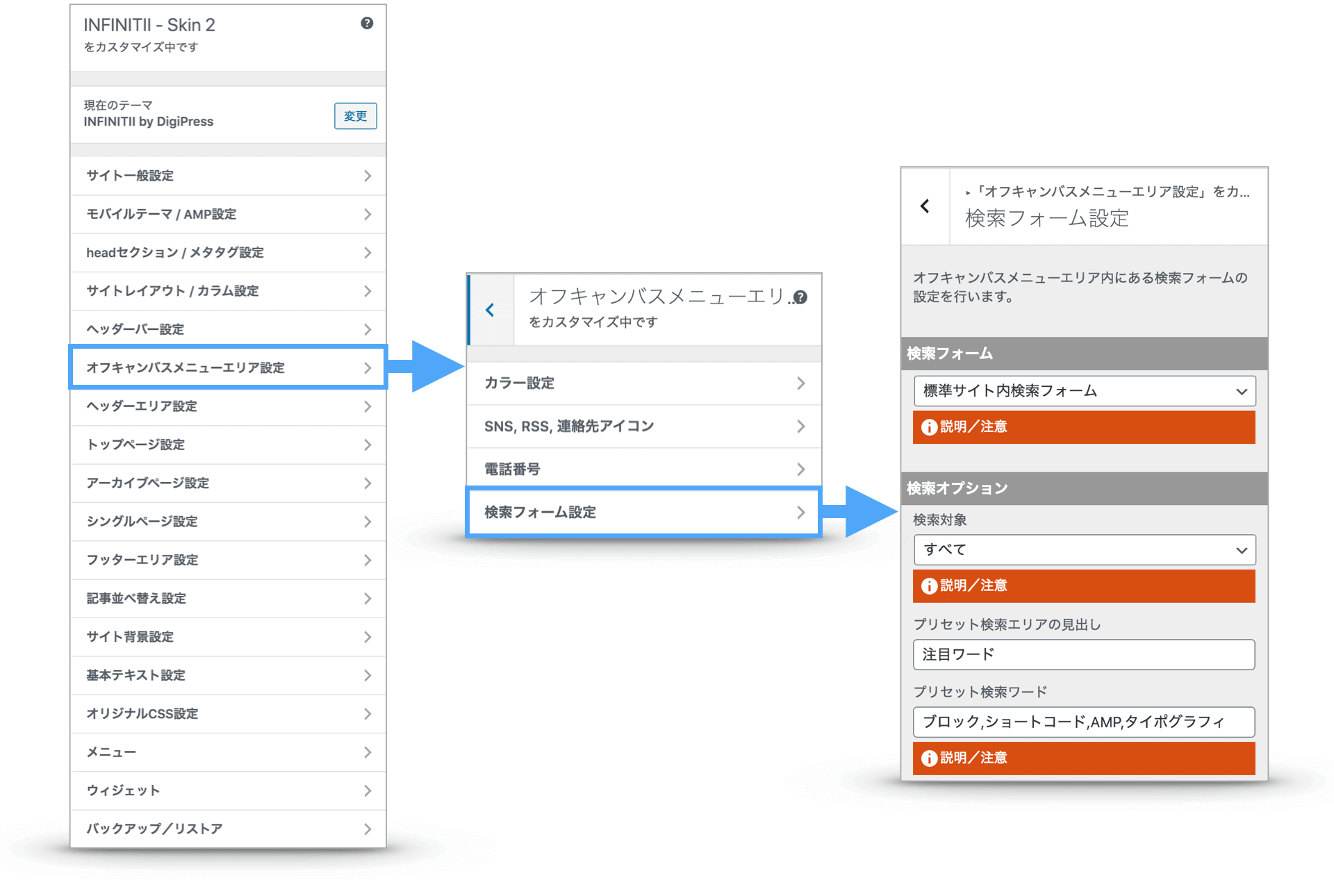Click help icon in off-canvas menu panel header
1334x896 pixels.
[800, 297]
